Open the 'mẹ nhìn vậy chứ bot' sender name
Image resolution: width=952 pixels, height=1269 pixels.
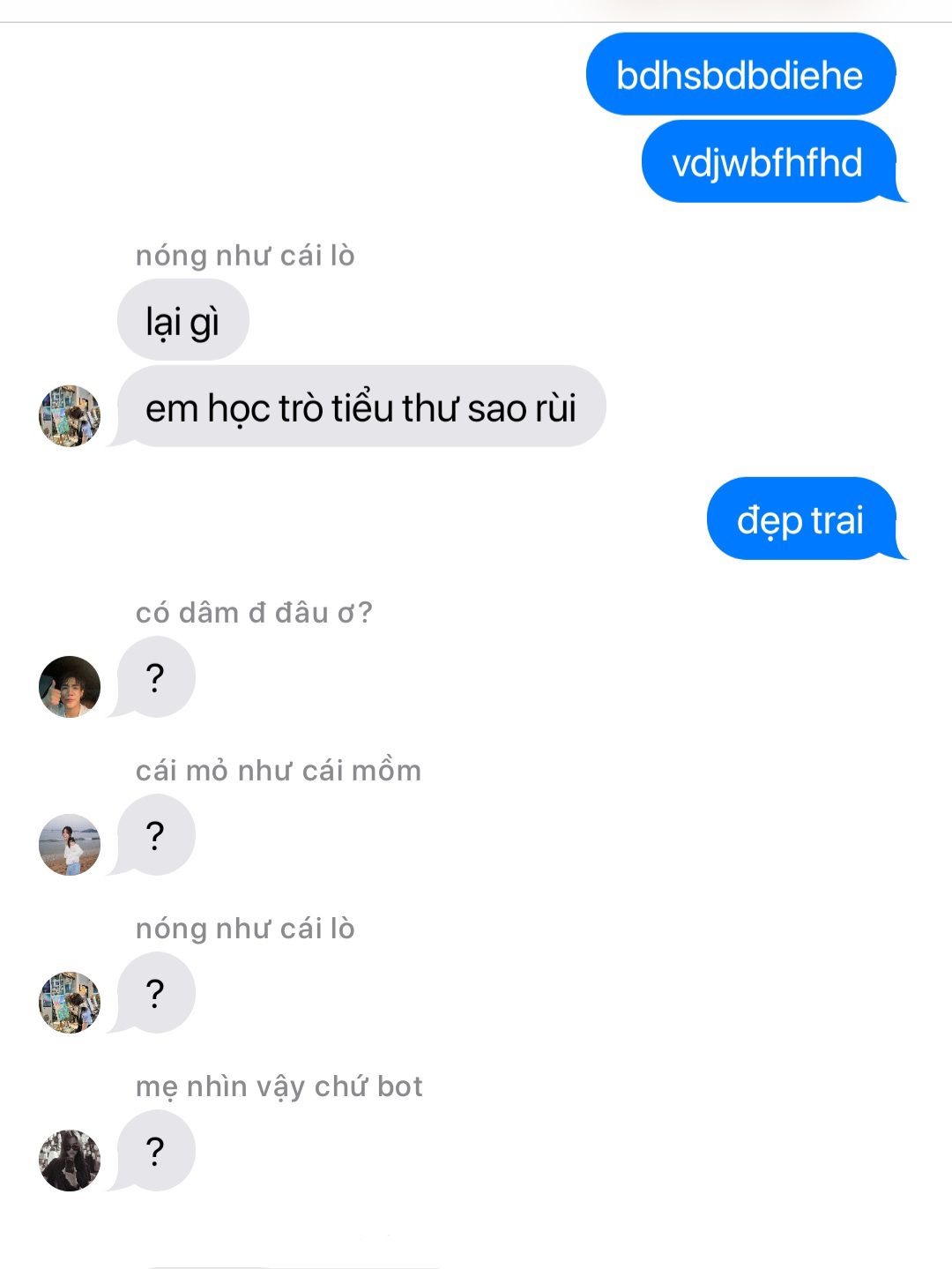[279, 1086]
